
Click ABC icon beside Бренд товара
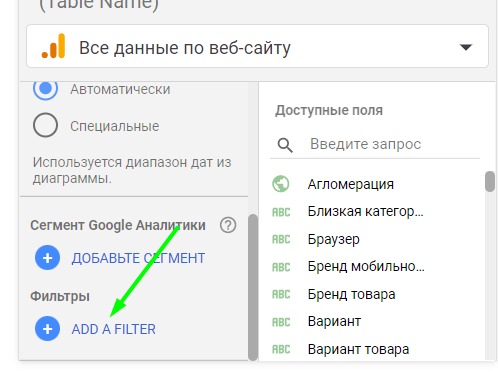click(x=281, y=294)
